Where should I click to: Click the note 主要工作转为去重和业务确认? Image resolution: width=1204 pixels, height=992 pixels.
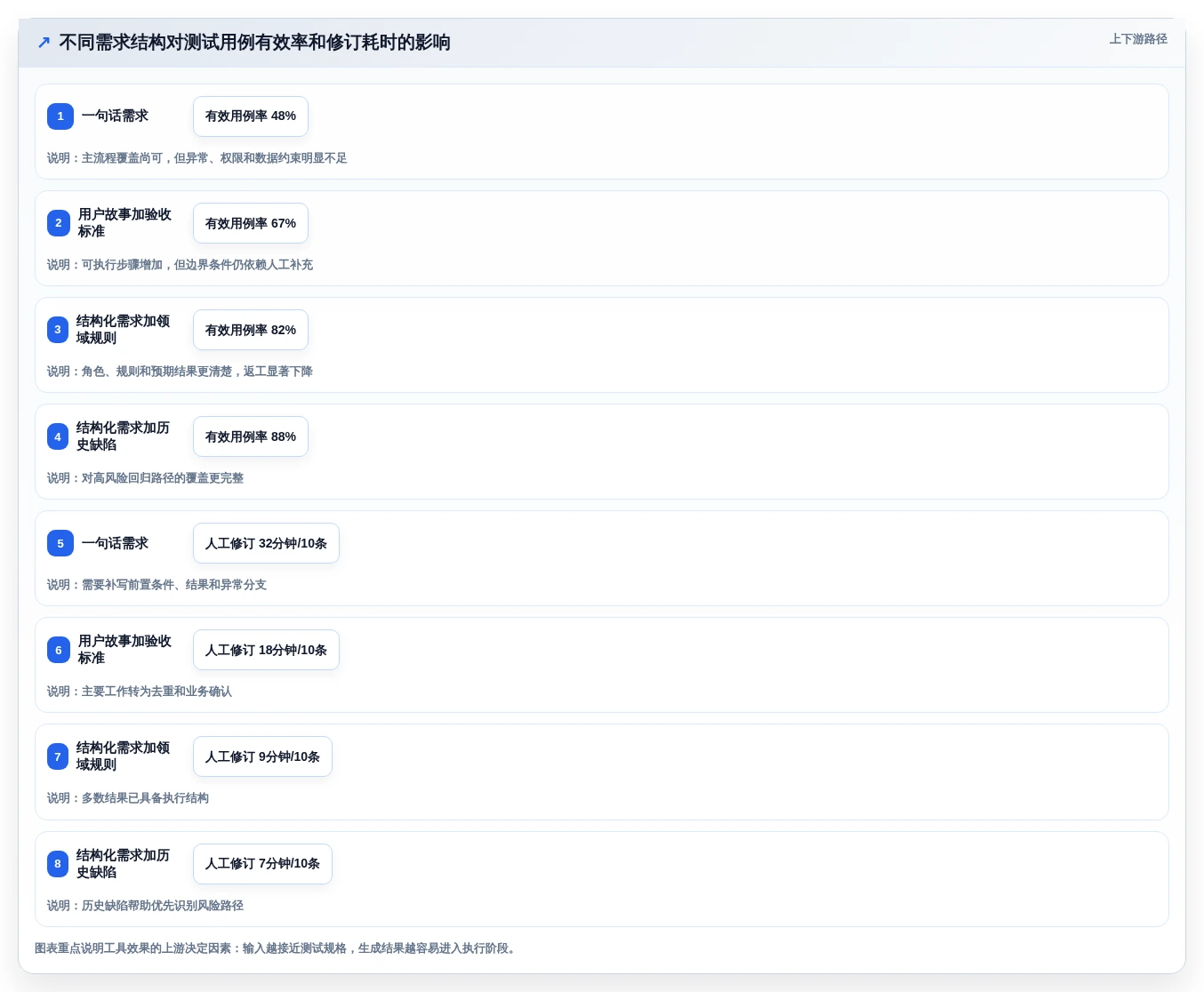pyautogui.click(x=140, y=692)
